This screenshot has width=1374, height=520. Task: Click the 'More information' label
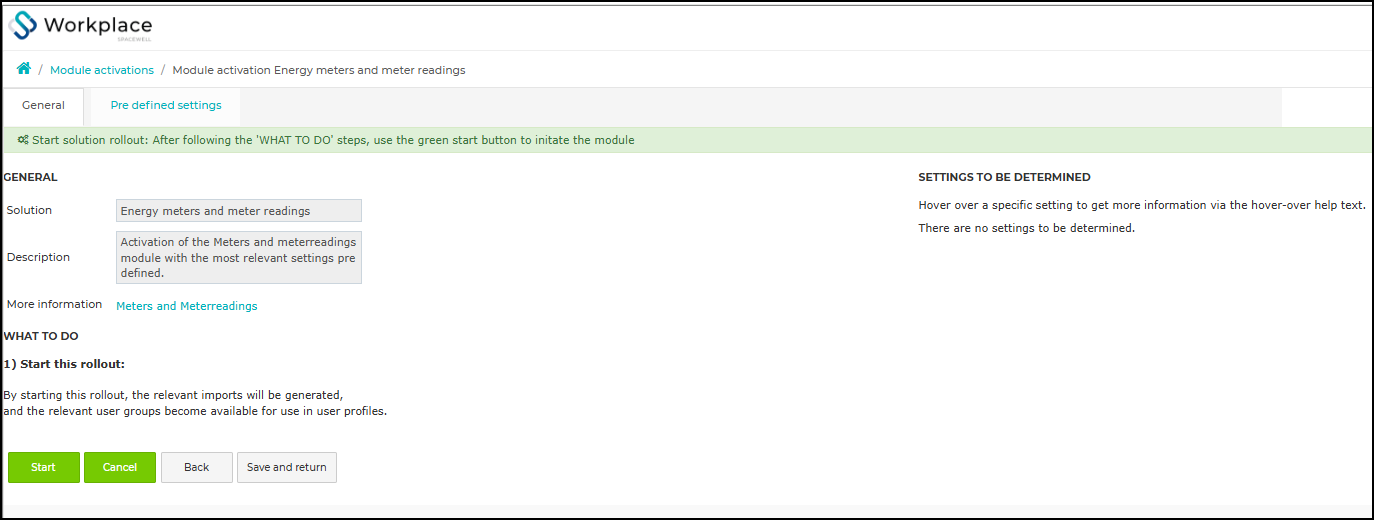point(55,304)
